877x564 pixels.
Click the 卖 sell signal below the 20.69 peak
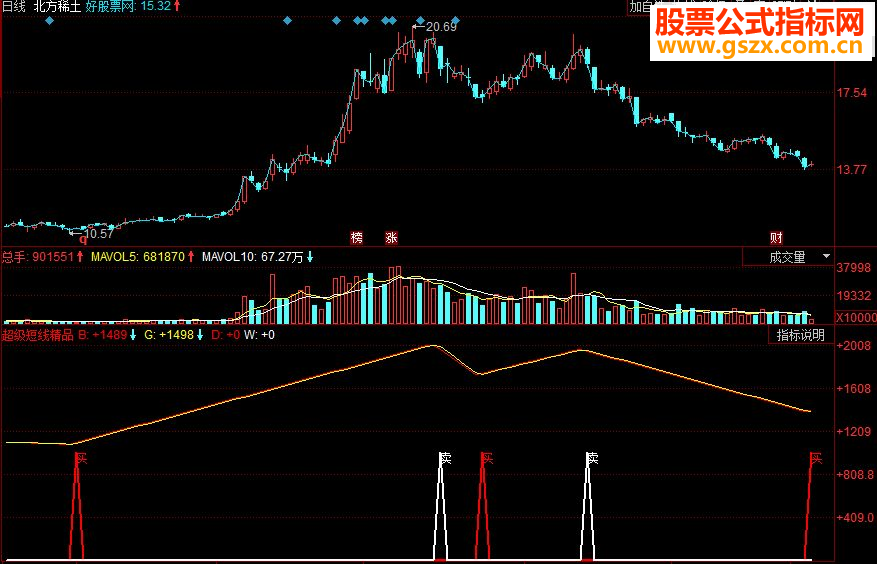coord(445,459)
